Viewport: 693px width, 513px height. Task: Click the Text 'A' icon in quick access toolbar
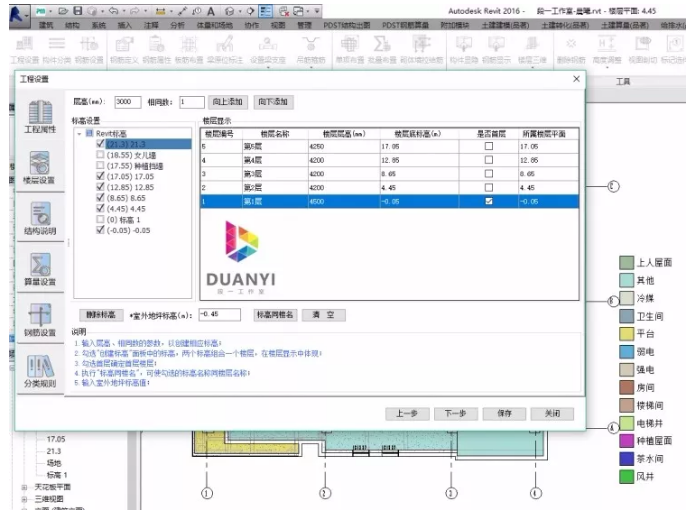(x=211, y=11)
